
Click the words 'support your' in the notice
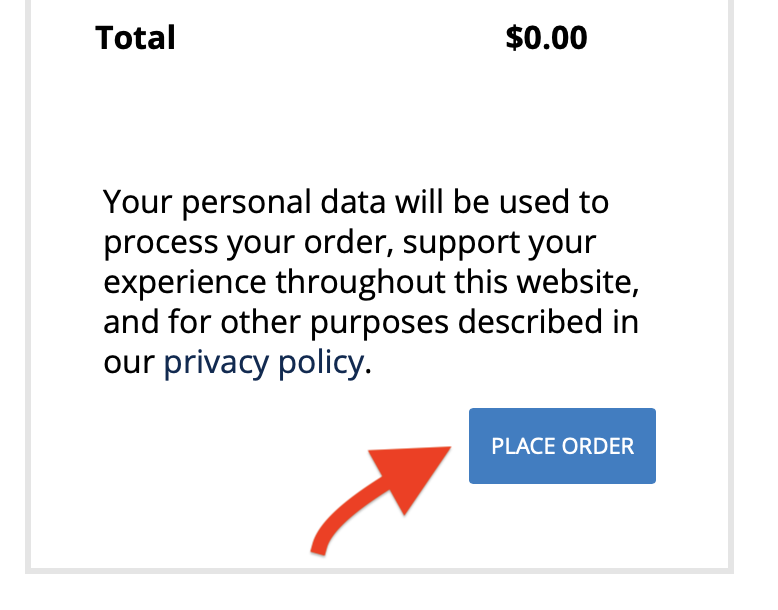point(500,244)
